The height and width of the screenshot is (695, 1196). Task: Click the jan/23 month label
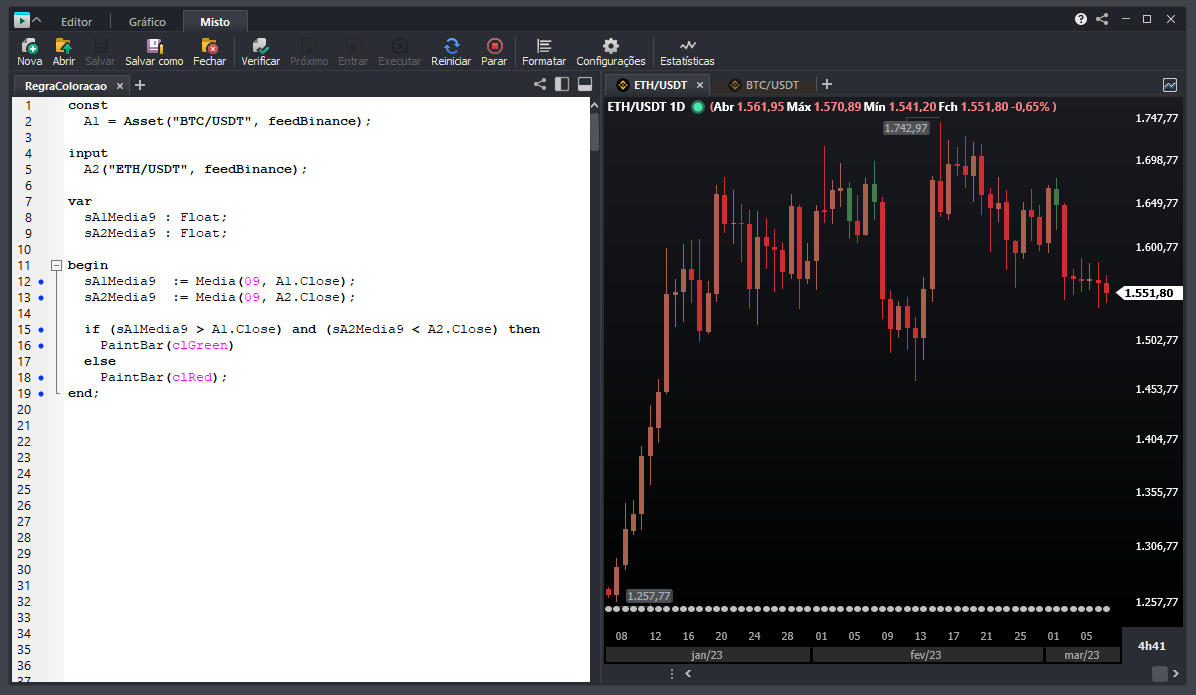(707, 655)
